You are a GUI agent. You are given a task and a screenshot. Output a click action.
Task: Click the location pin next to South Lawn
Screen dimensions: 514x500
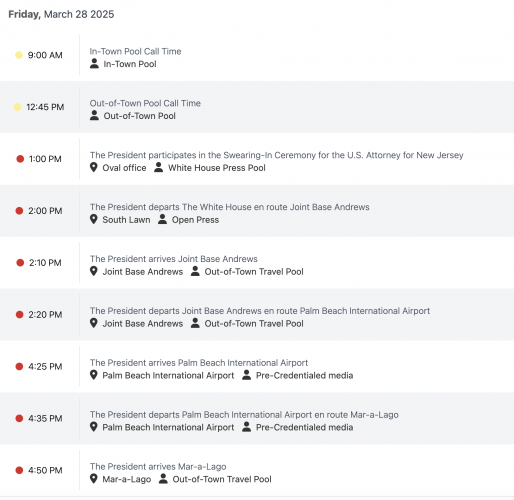coord(94,219)
